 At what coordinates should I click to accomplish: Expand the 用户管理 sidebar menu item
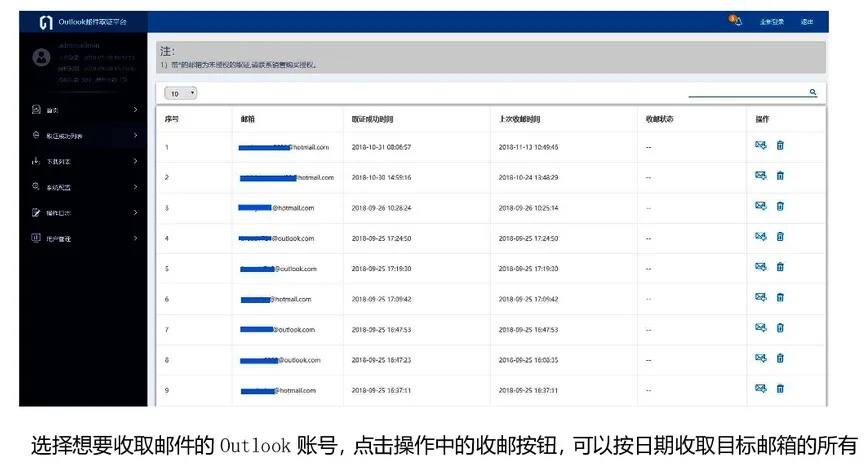84,238
